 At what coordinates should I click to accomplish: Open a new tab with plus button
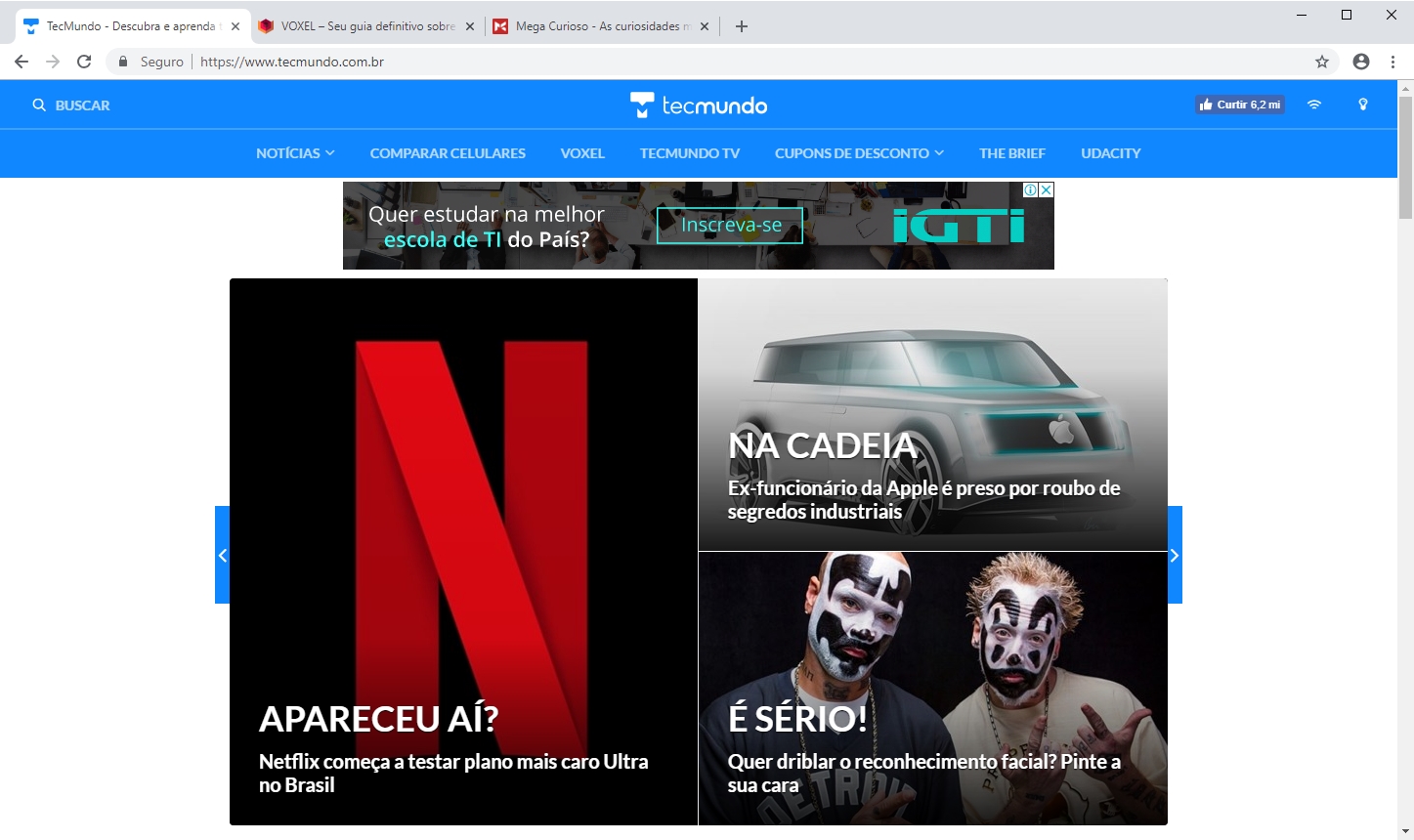[742, 26]
